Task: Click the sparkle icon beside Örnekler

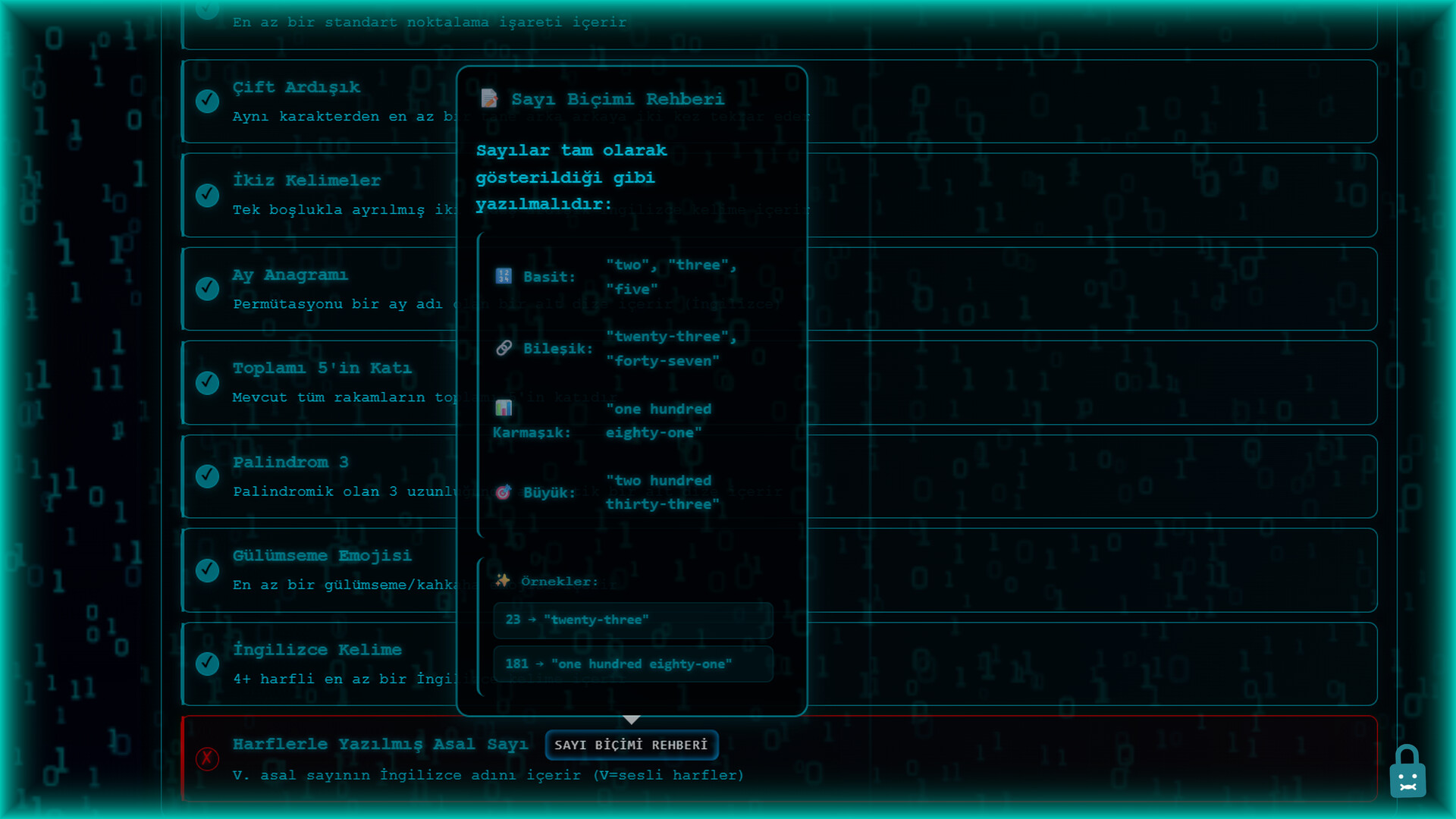Action: (502, 581)
